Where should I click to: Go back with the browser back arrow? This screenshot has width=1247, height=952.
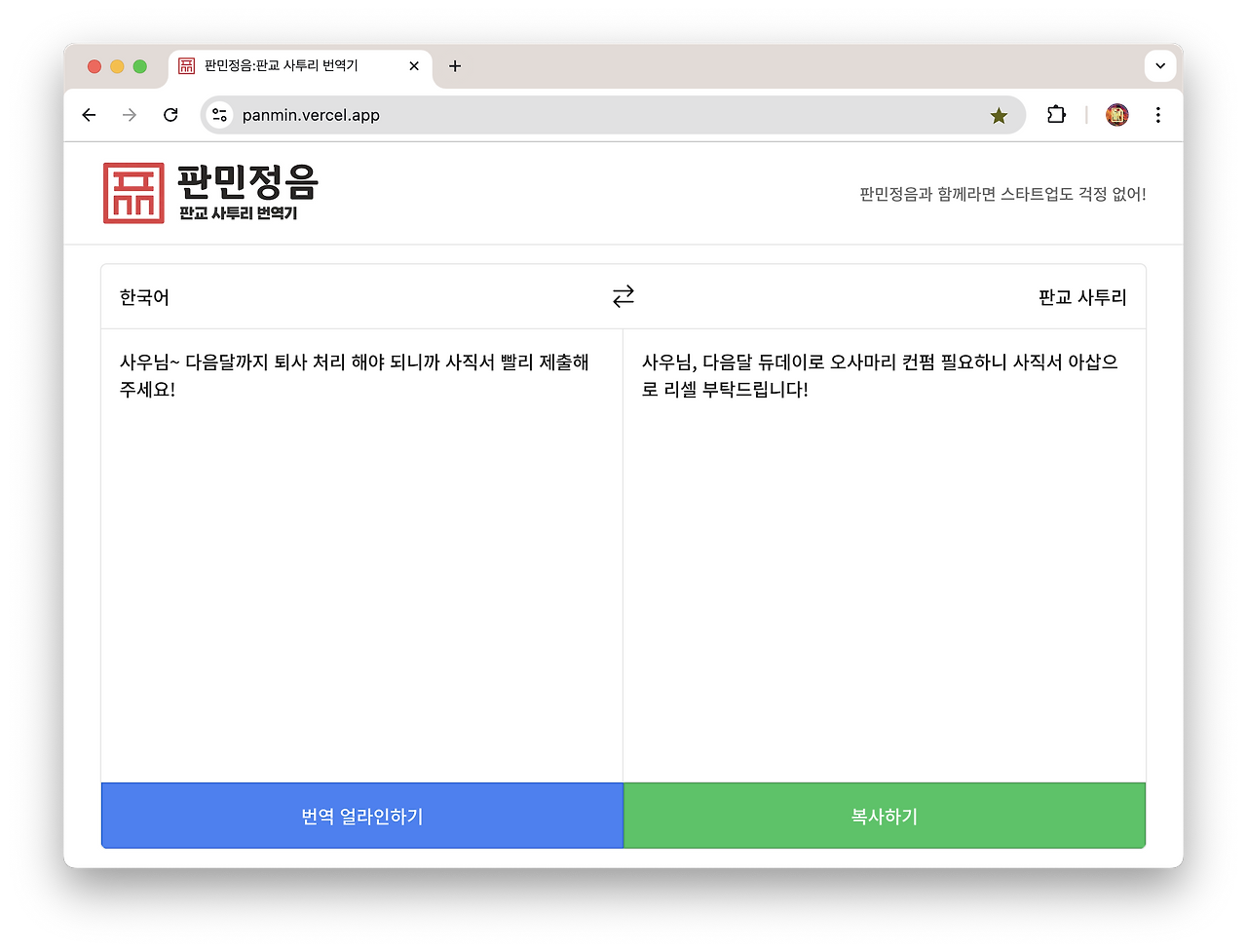(x=89, y=115)
